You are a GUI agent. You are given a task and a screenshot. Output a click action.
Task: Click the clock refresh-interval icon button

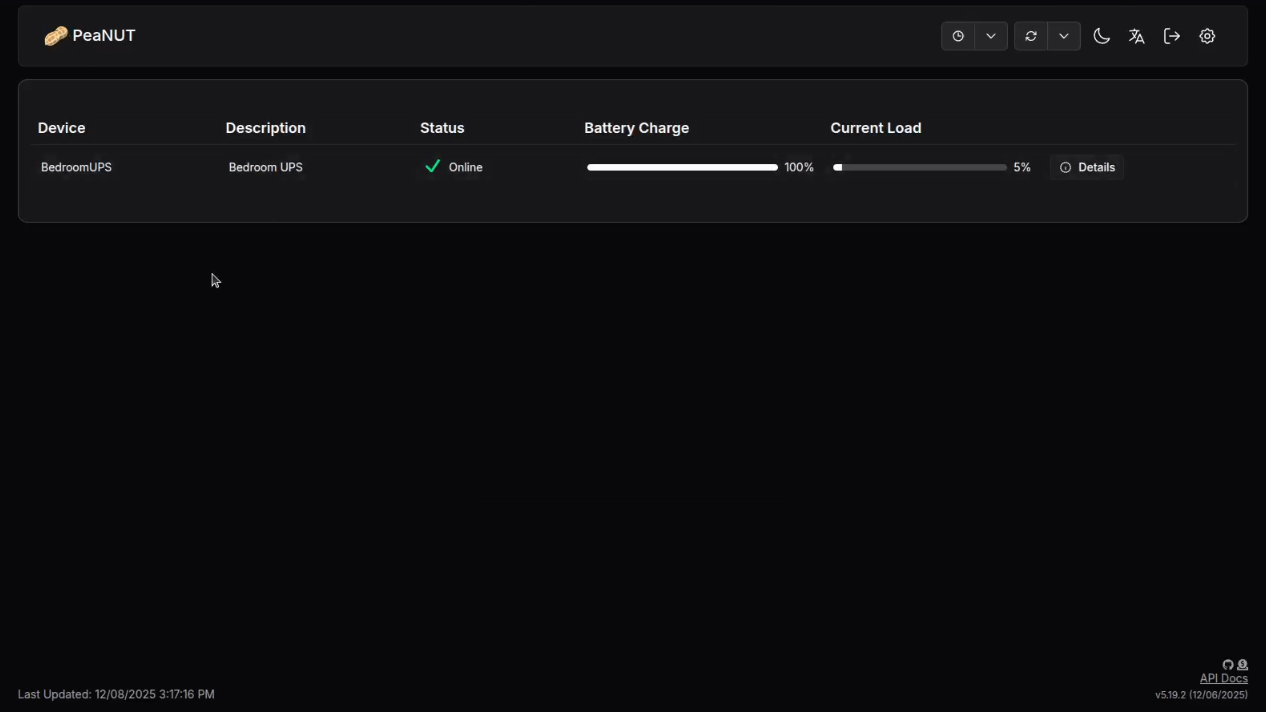[958, 36]
